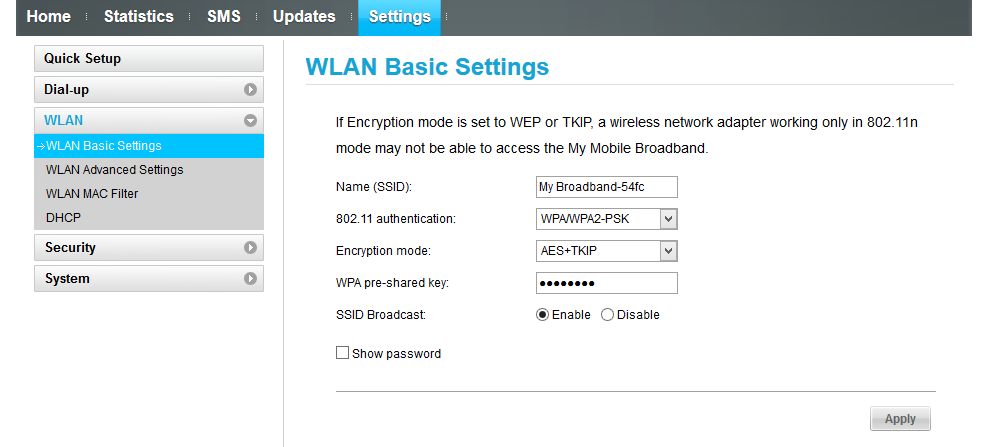Open the DHCP settings page
This screenshot has width=984, height=447.
[63, 217]
